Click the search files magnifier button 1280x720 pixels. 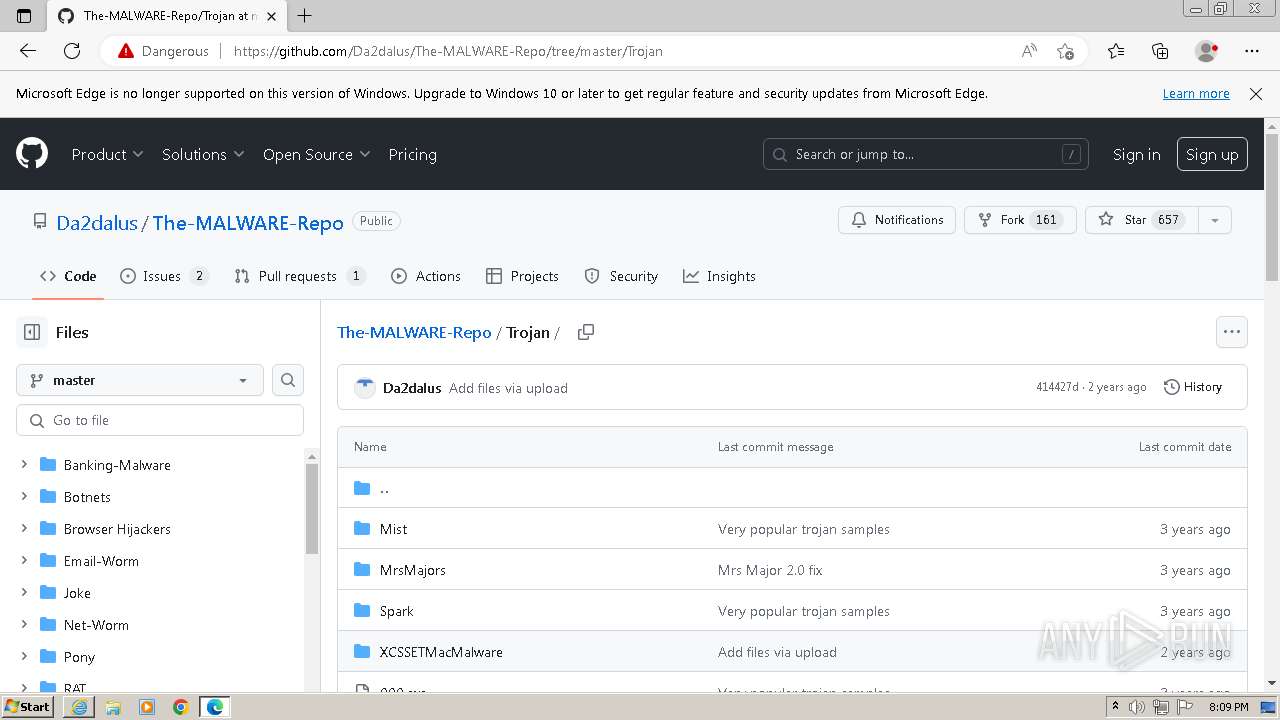[x=288, y=380]
